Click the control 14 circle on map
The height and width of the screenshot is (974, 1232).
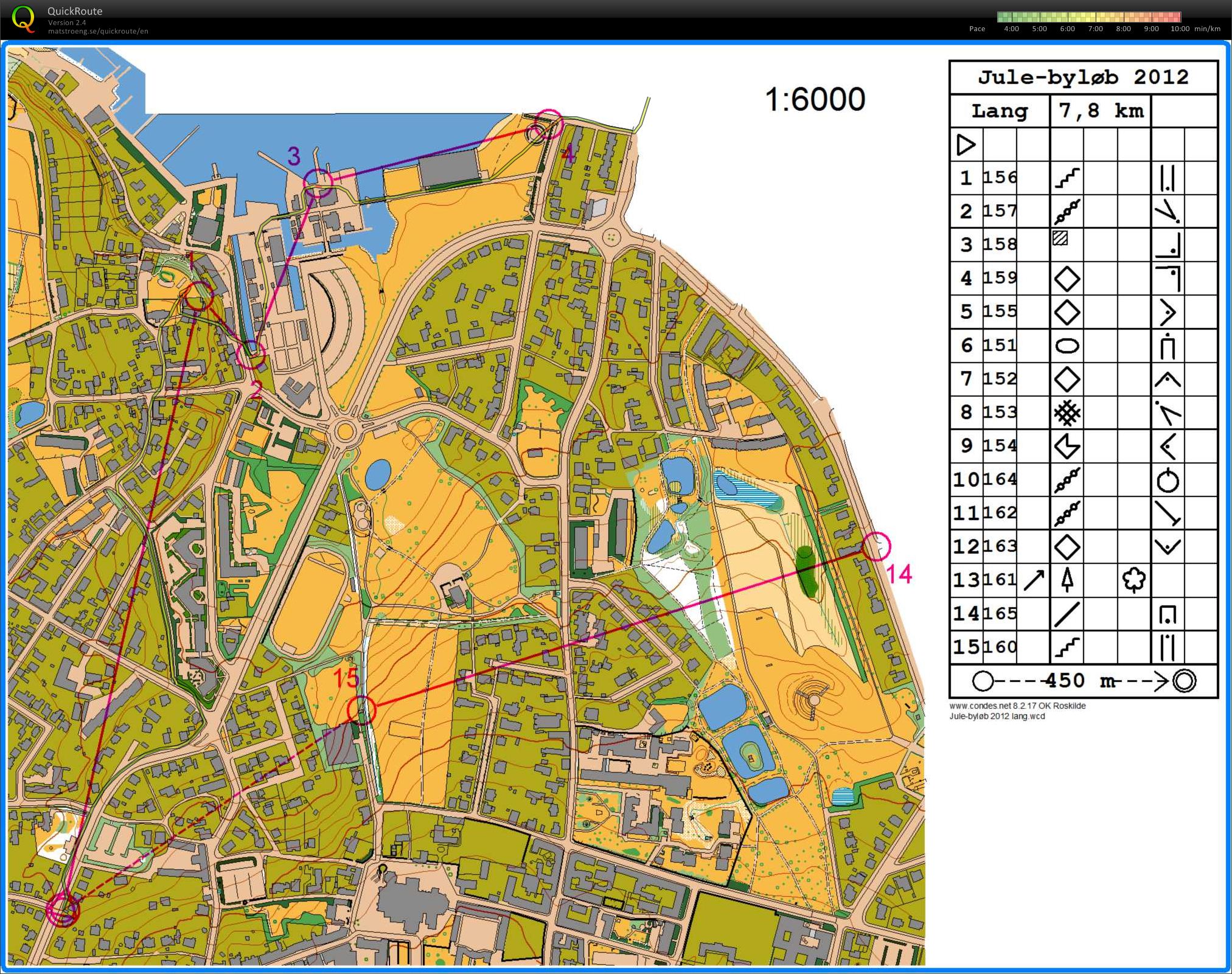click(876, 546)
